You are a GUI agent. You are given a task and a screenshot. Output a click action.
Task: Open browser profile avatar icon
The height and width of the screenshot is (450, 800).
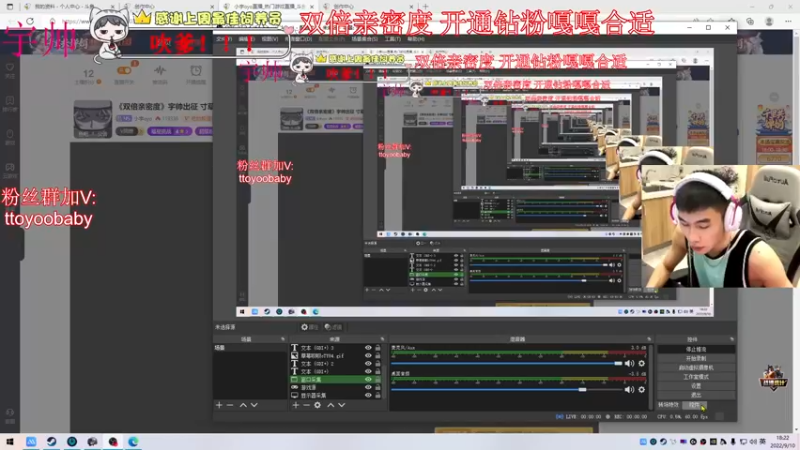tap(769, 21)
